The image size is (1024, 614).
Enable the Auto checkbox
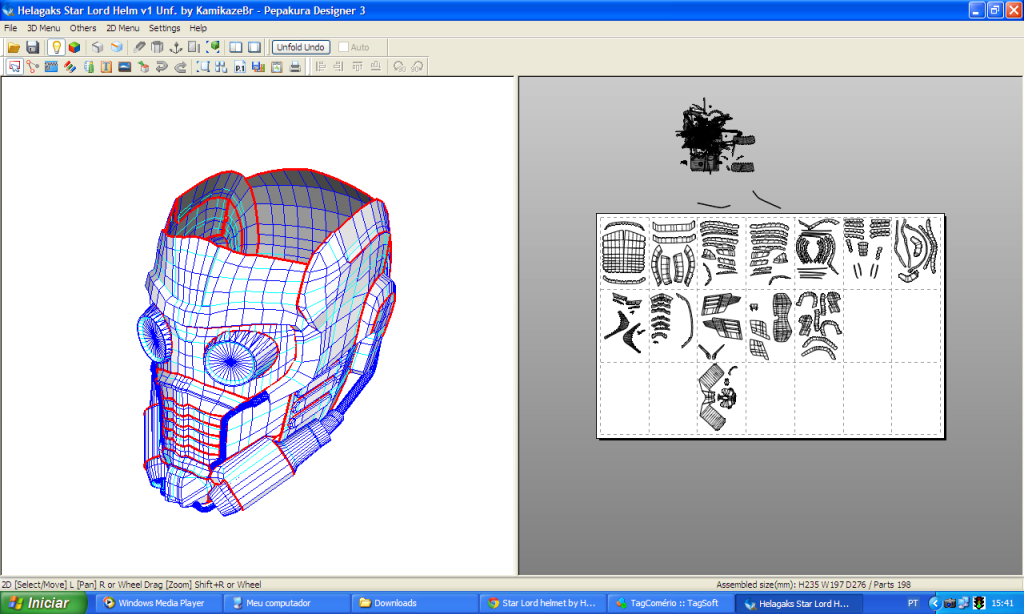coord(344,47)
